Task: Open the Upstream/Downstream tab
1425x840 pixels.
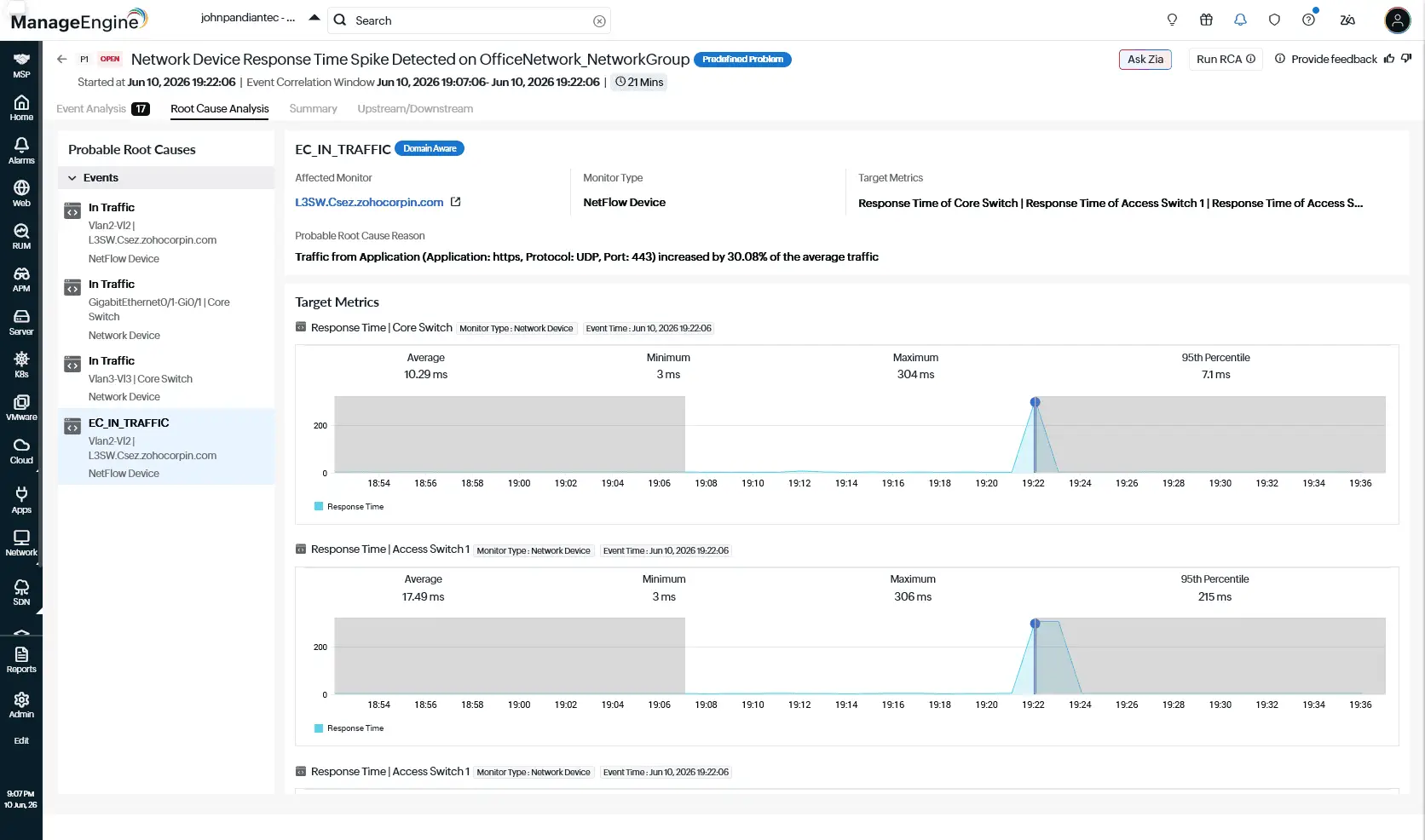Action: (x=415, y=109)
